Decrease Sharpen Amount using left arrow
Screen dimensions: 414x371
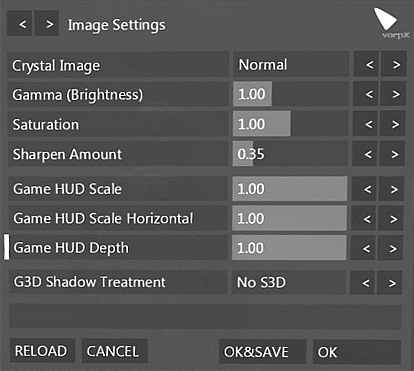pyautogui.click(x=365, y=154)
